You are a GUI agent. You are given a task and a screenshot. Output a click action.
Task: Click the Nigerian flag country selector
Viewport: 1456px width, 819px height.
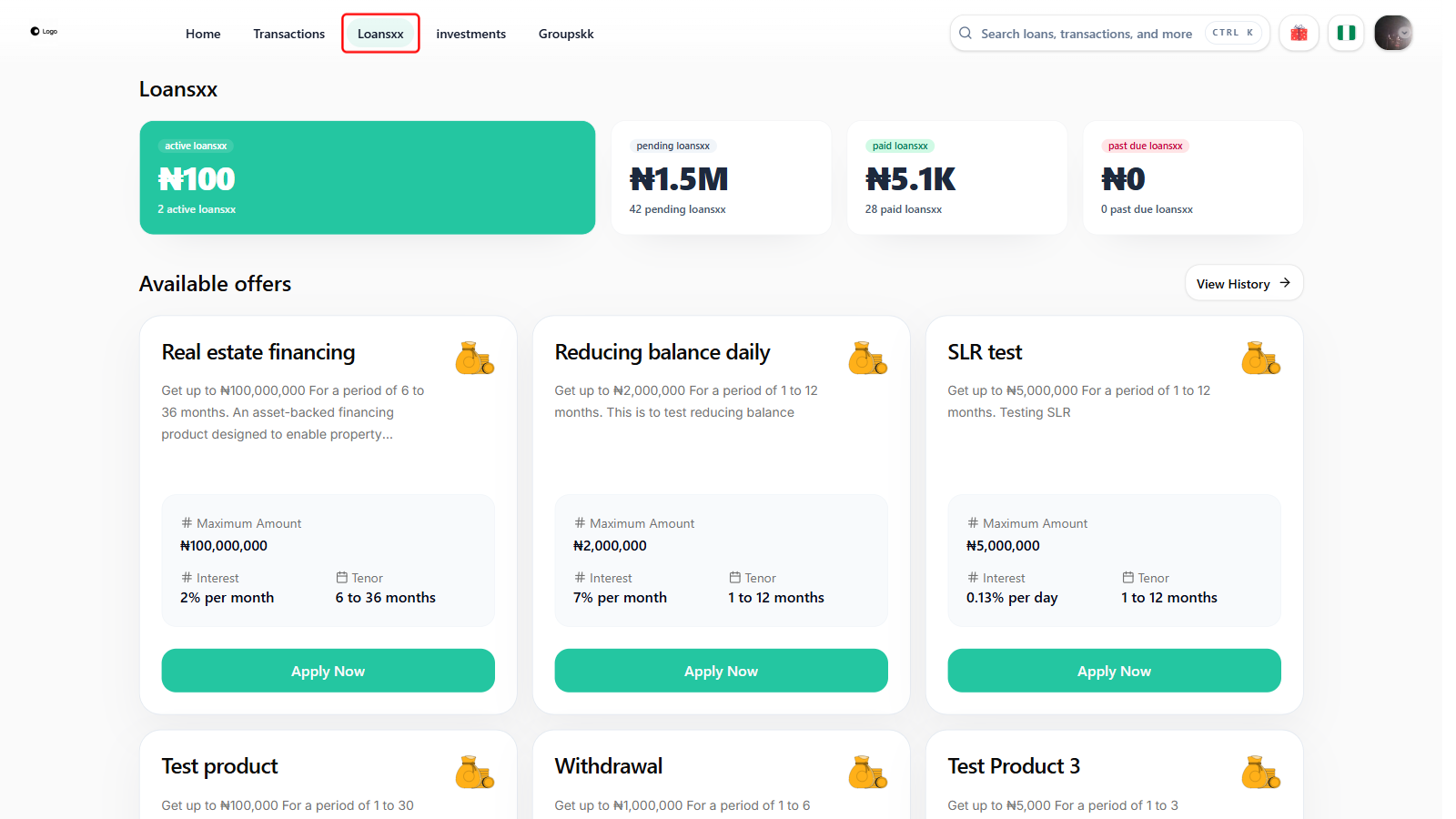pos(1346,33)
